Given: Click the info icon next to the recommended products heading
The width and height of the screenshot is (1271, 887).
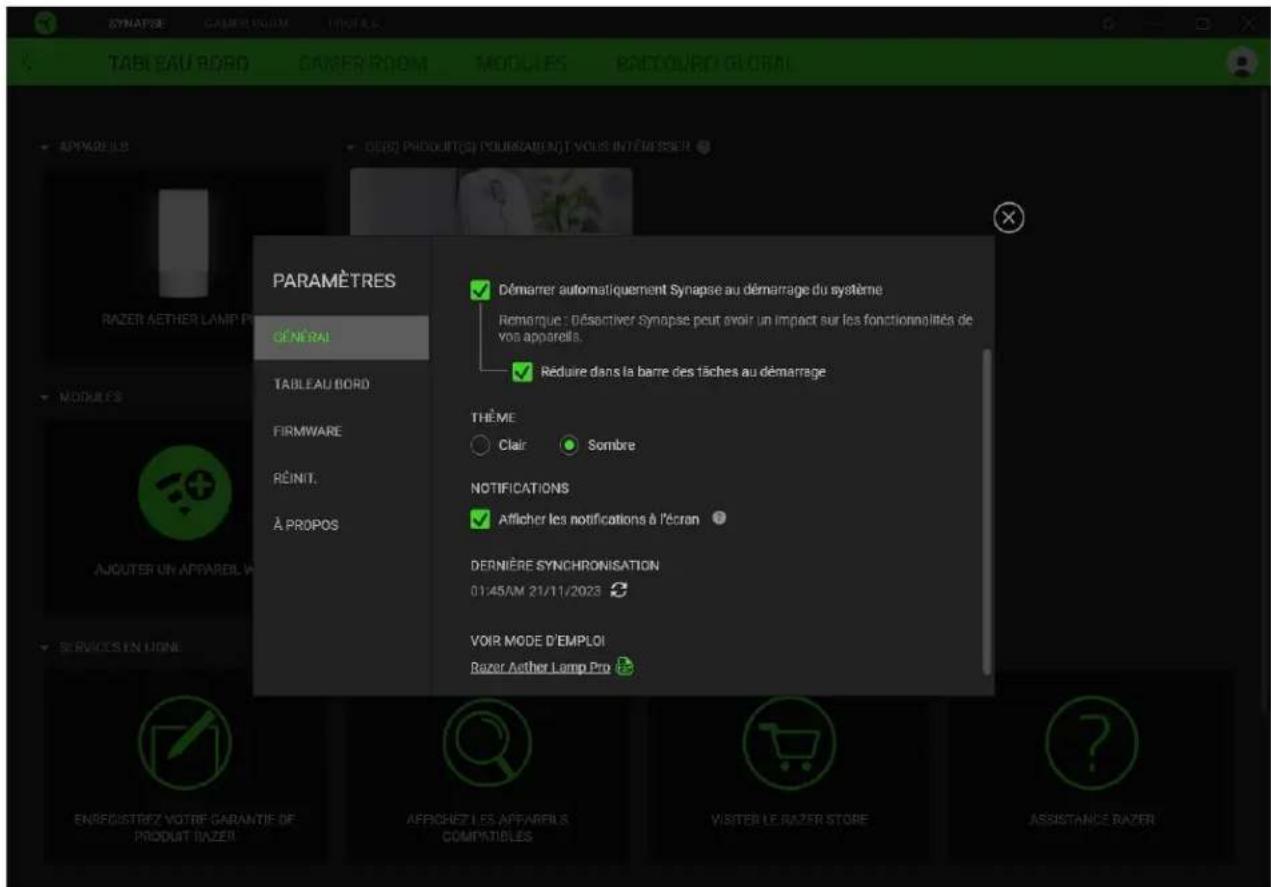Looking at the screenshot, I should pos(704,147).
